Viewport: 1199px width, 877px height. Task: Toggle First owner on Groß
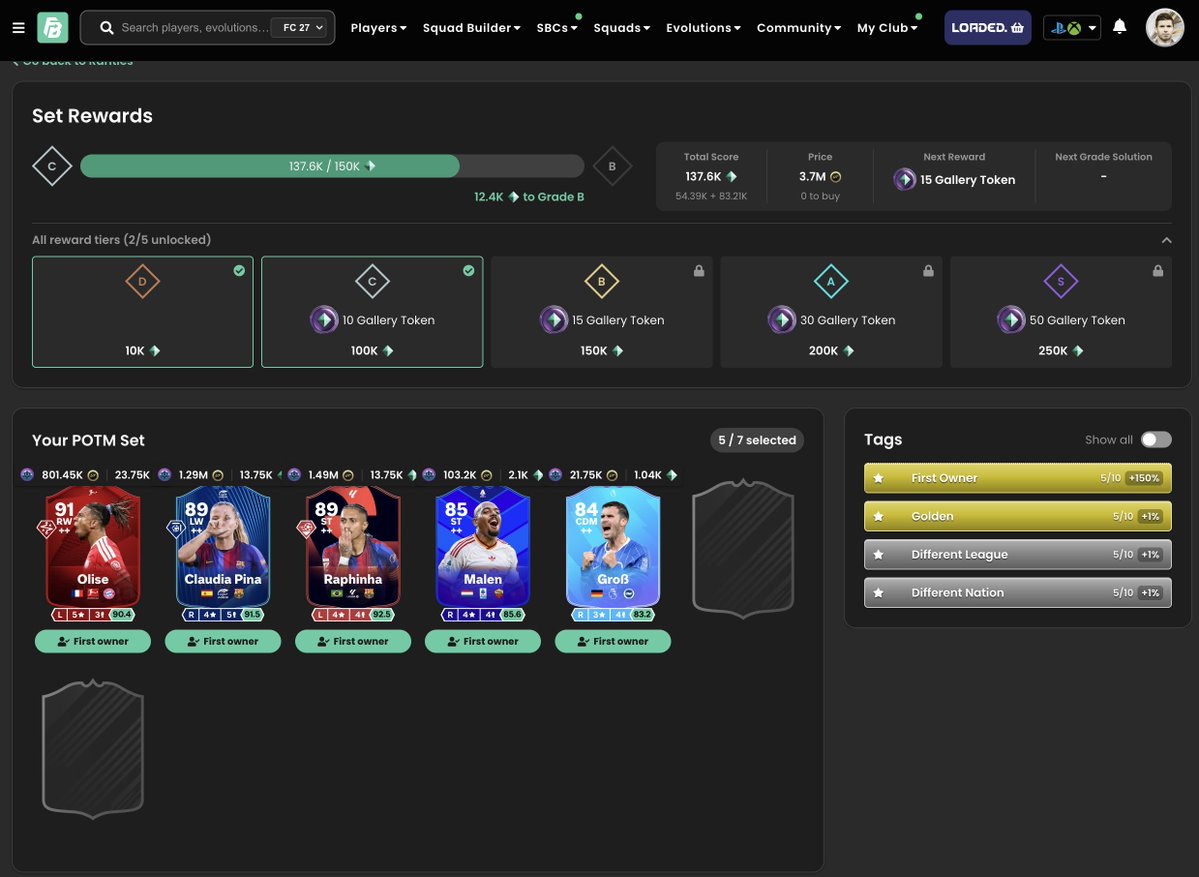click(612, 642)
